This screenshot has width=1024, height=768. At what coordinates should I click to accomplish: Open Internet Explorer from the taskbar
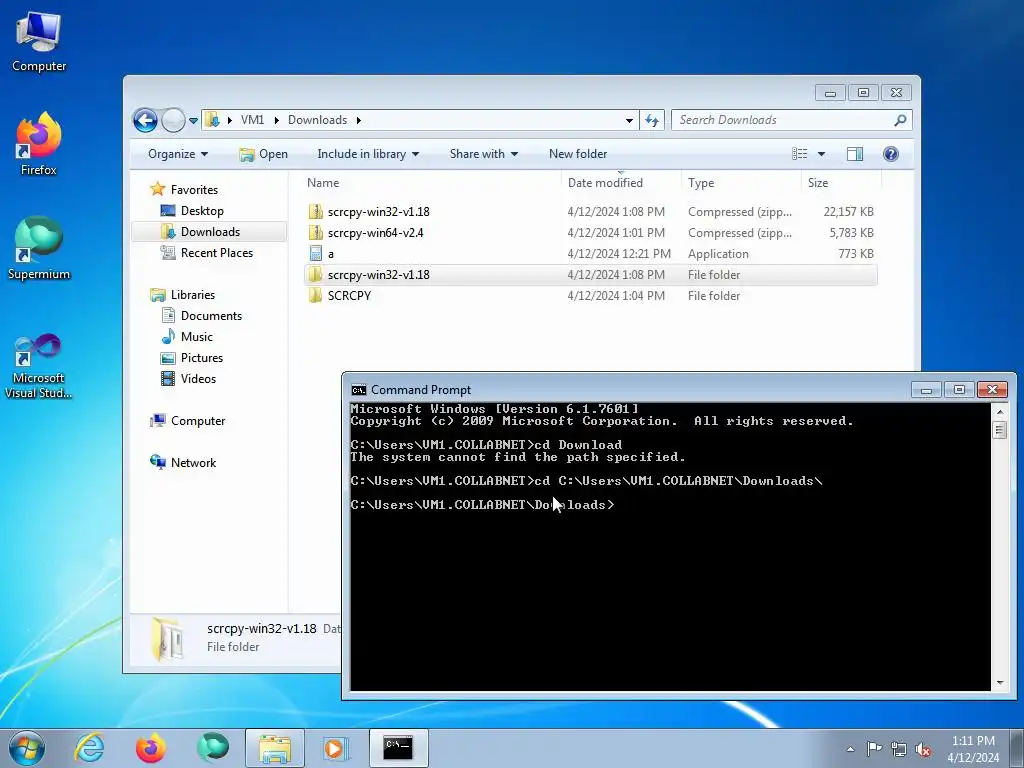[89, 748]
